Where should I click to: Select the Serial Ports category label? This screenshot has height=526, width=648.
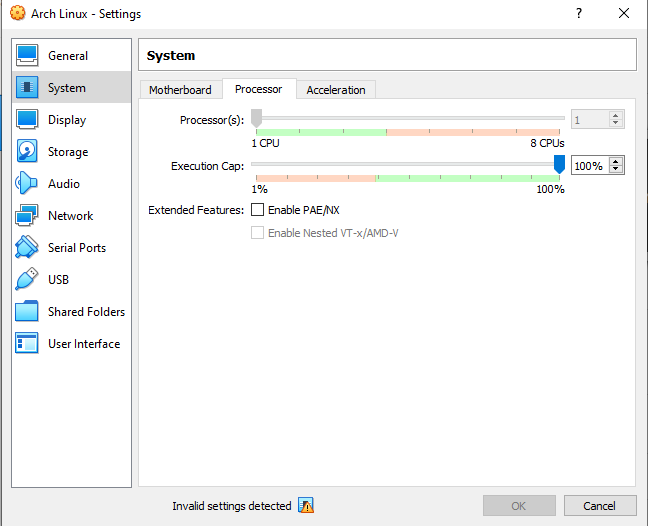(77, 248)
